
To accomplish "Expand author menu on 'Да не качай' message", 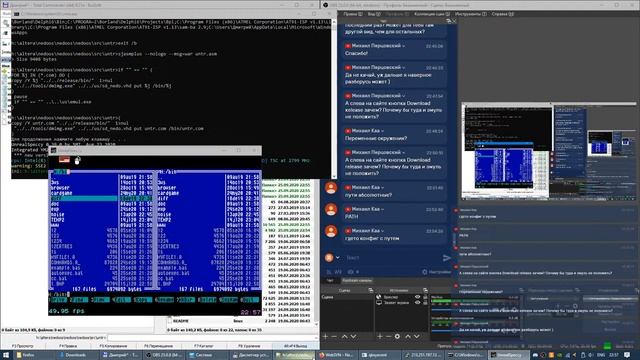I will 404,67.
